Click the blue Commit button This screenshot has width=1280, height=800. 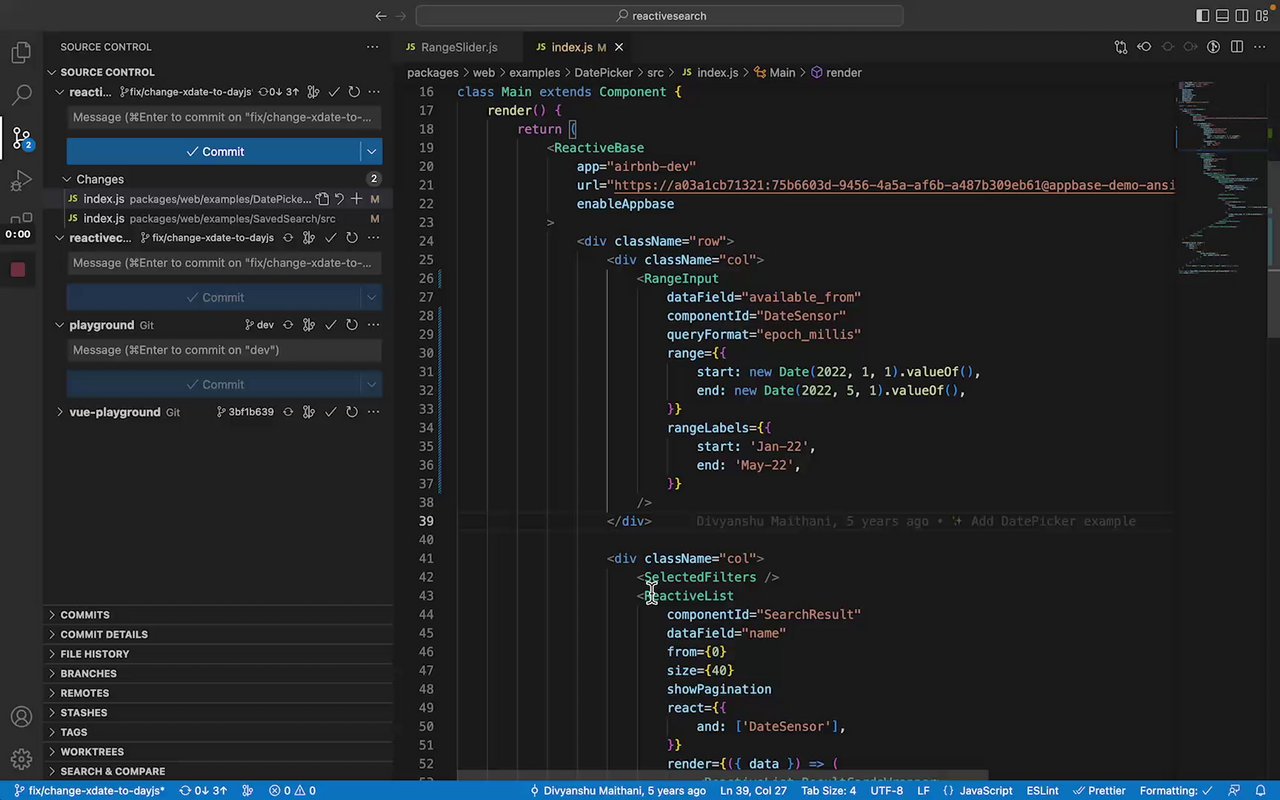tap(214, 152)
